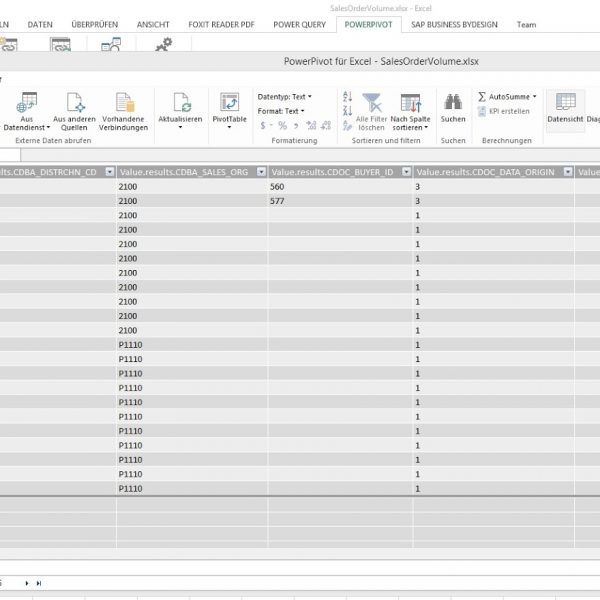This screenshot has height=600, width=600.
Task: Sort ascending with A-Z icon
Action: [x=347, y=97]
